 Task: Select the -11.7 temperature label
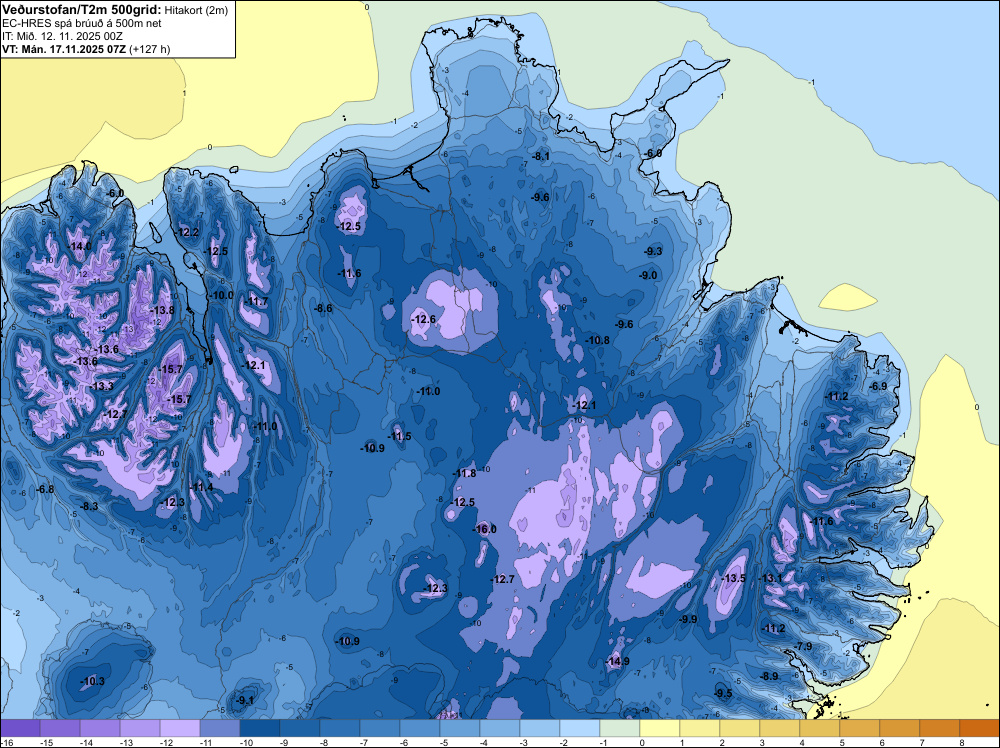point(257,302)
